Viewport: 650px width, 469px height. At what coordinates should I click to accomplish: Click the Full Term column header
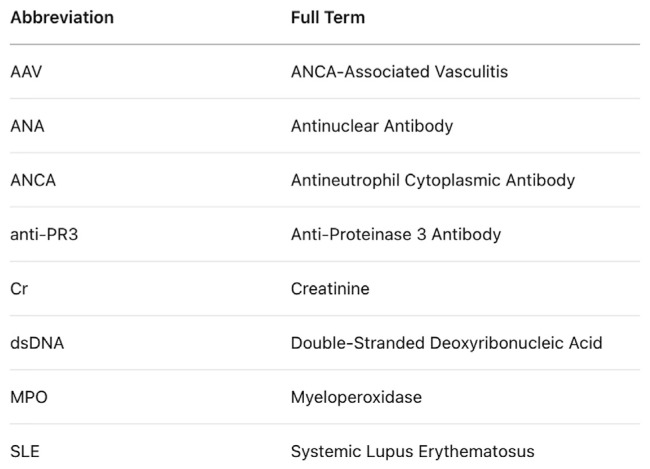coord(327,18)
